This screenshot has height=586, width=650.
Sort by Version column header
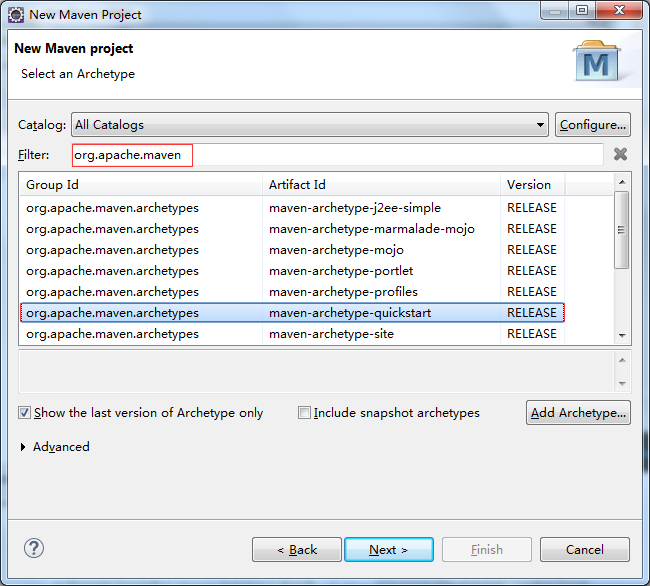pyautogui.click(x=532, y=184)
